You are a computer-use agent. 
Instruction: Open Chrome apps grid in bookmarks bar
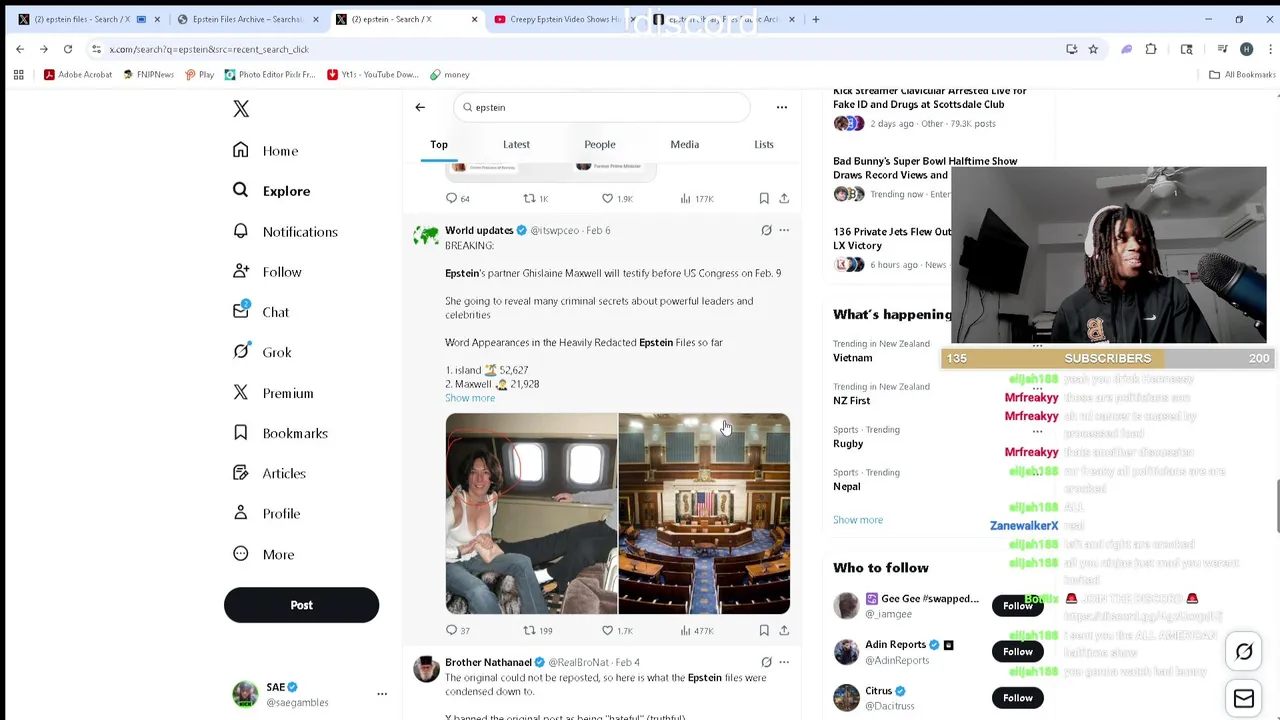coord(18,74)
